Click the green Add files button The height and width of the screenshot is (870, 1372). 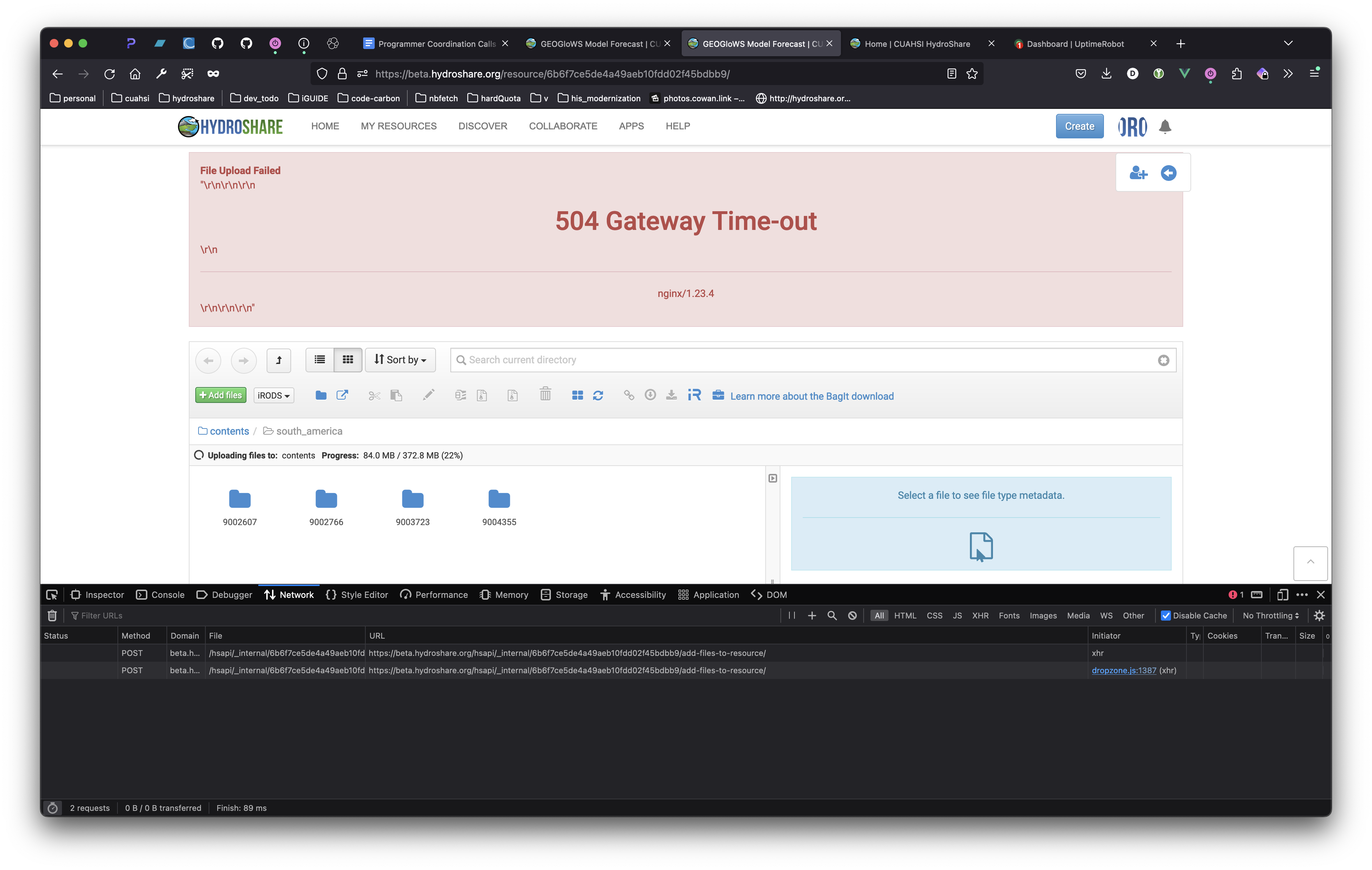tap(220, 395)
